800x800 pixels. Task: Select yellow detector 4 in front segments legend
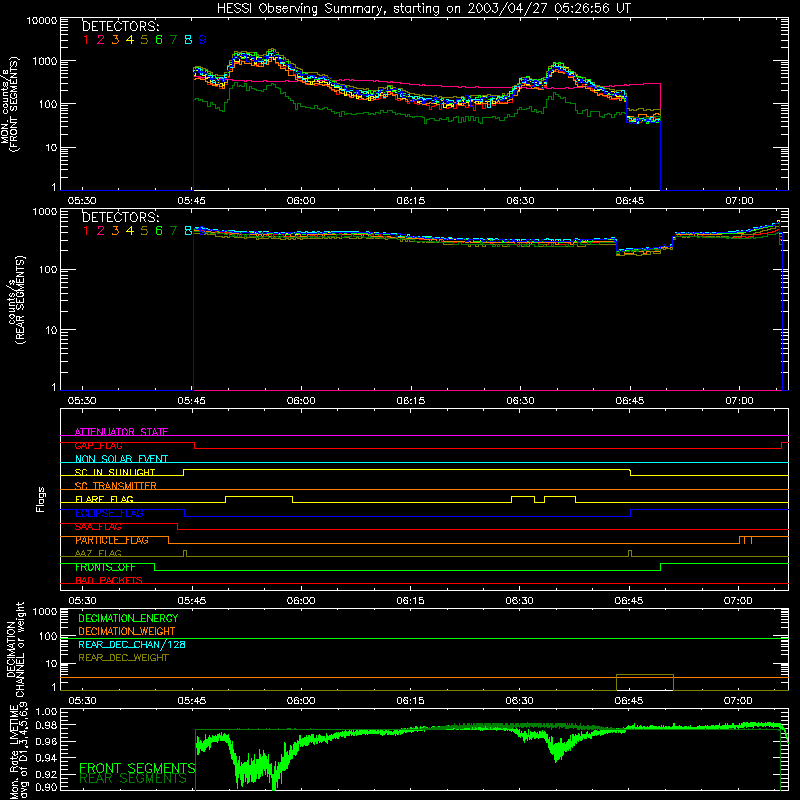click(130, 40)
